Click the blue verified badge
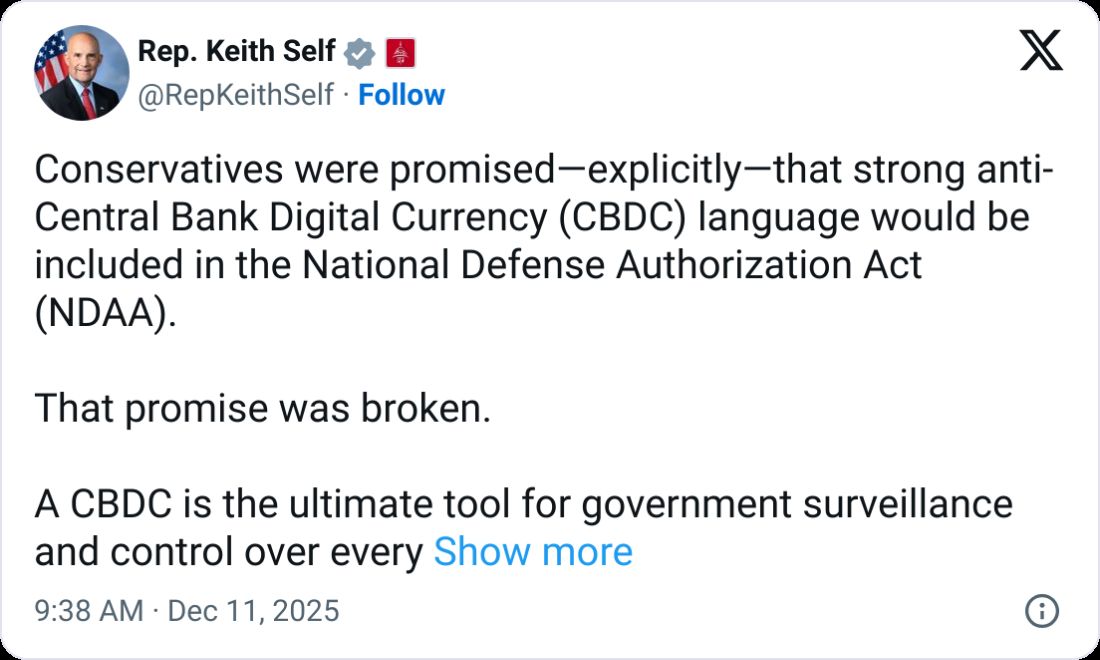Viewport: 1100px width, 660px height. click(360, 52)
